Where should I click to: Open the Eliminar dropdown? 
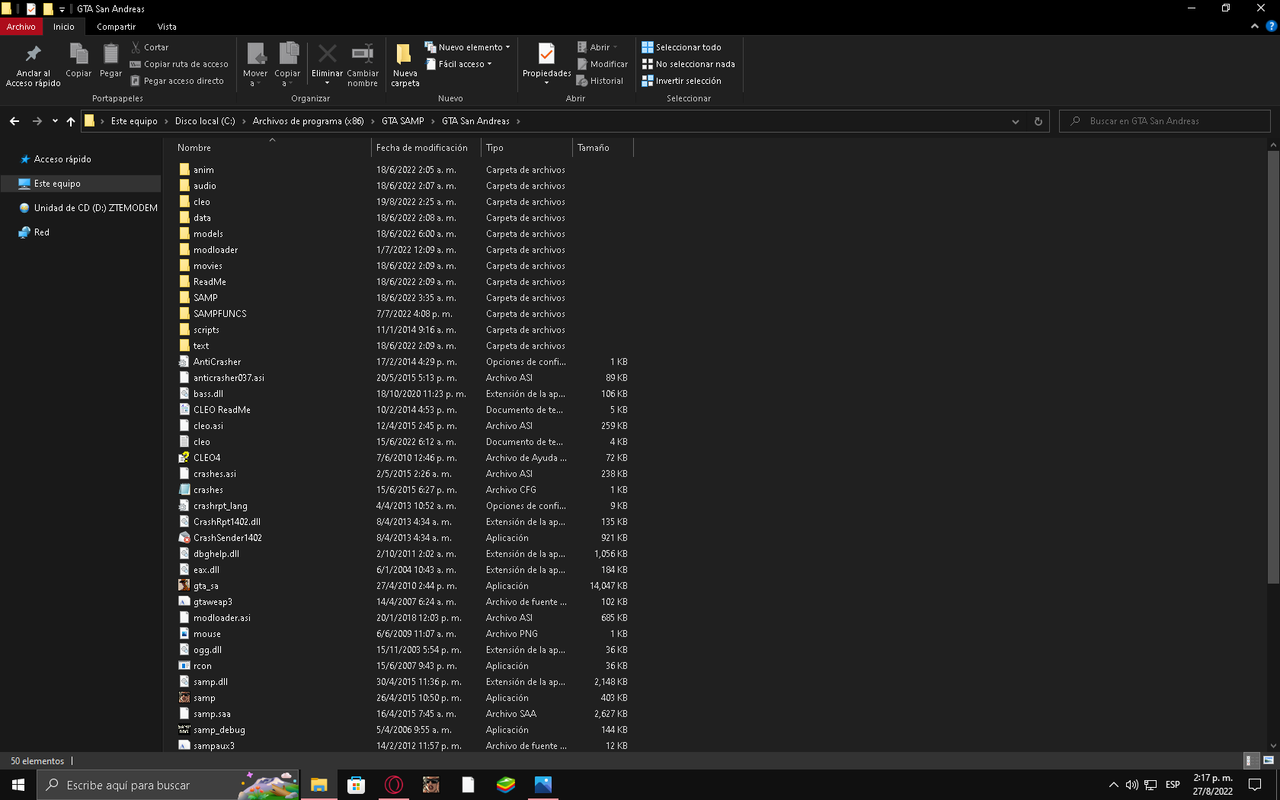tap(327, 82)
